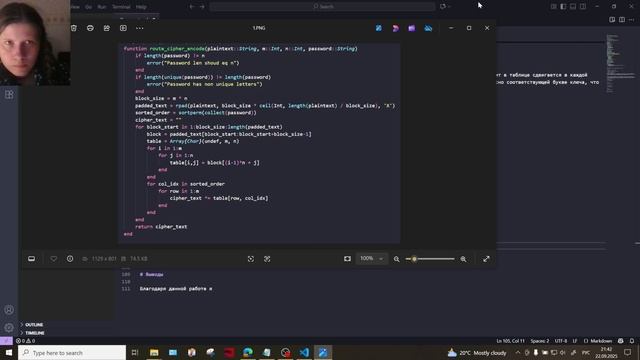This screenshot has height=360, width=640.
Task: Show hidden system tray icons
Action: pos(518,353)
